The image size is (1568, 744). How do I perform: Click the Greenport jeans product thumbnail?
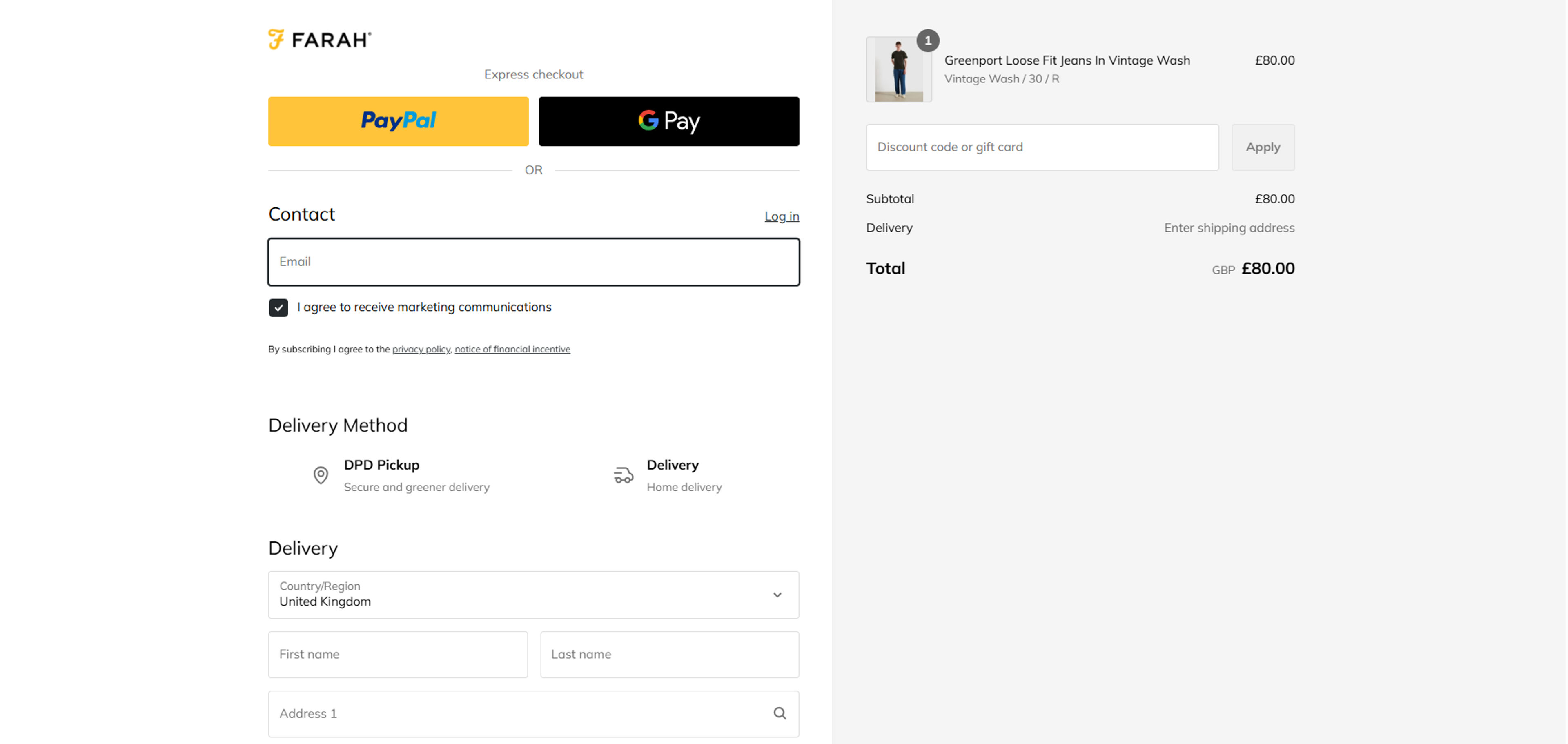tap(899, 69)
